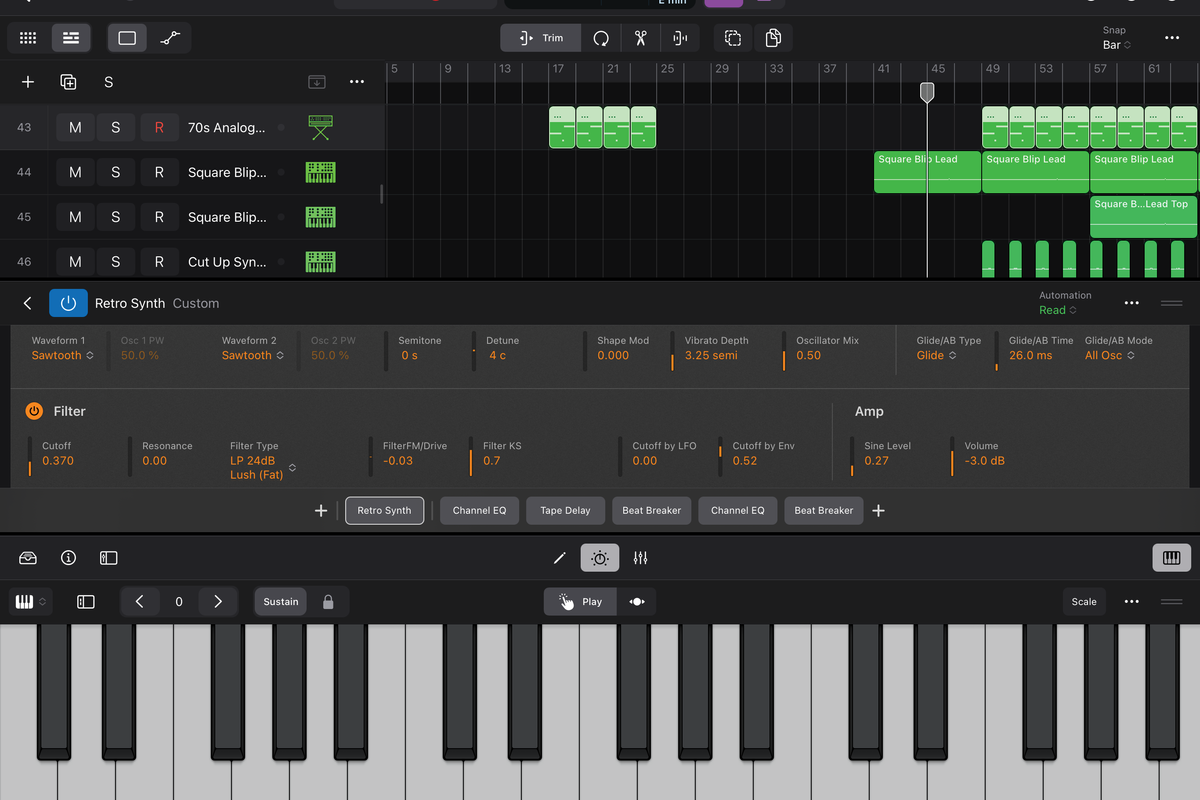Switch to the Tape Delay plugin

coord(565,510)
